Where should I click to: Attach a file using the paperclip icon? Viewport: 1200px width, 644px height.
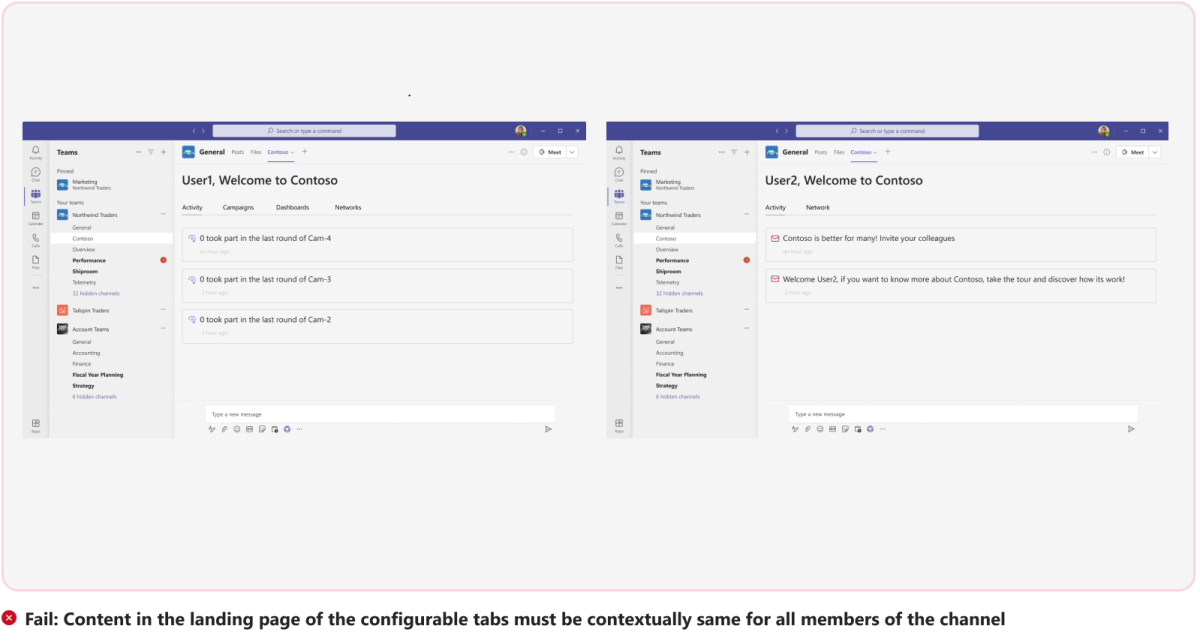tap(224, 429)
